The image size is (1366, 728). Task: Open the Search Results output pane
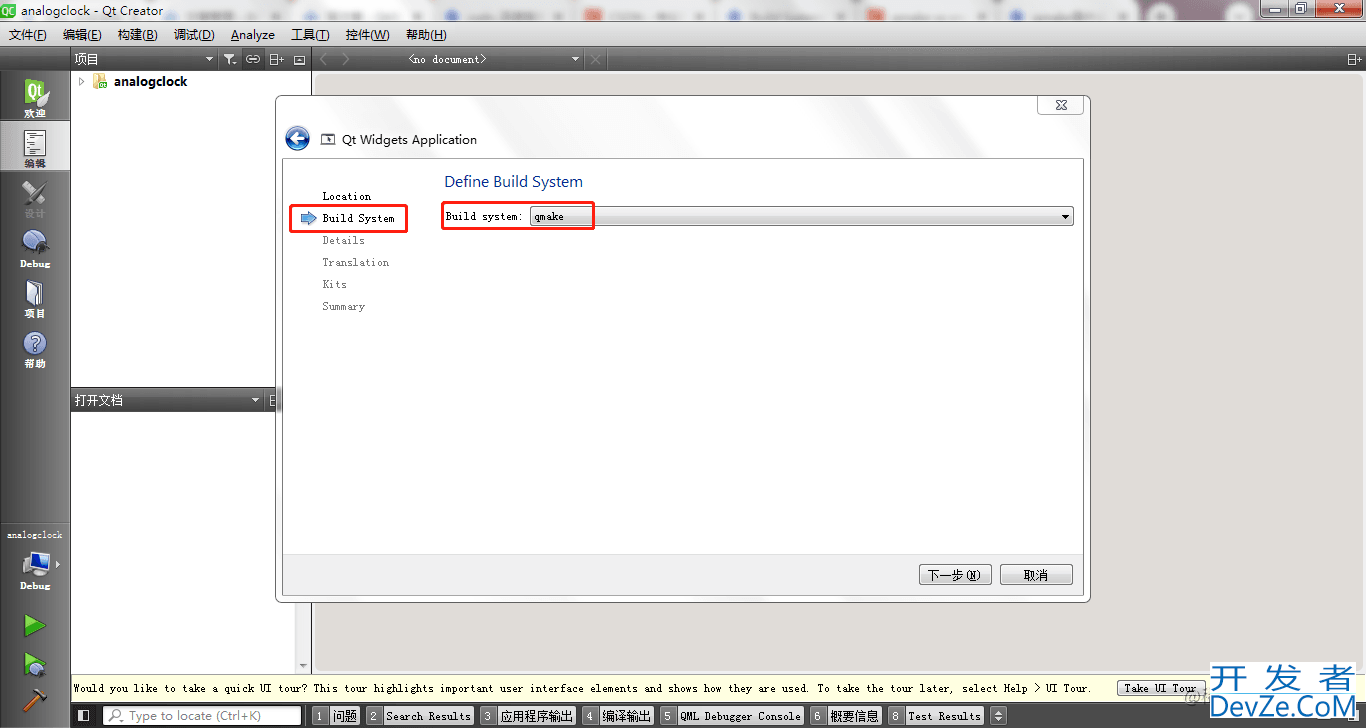click(418, 715)
